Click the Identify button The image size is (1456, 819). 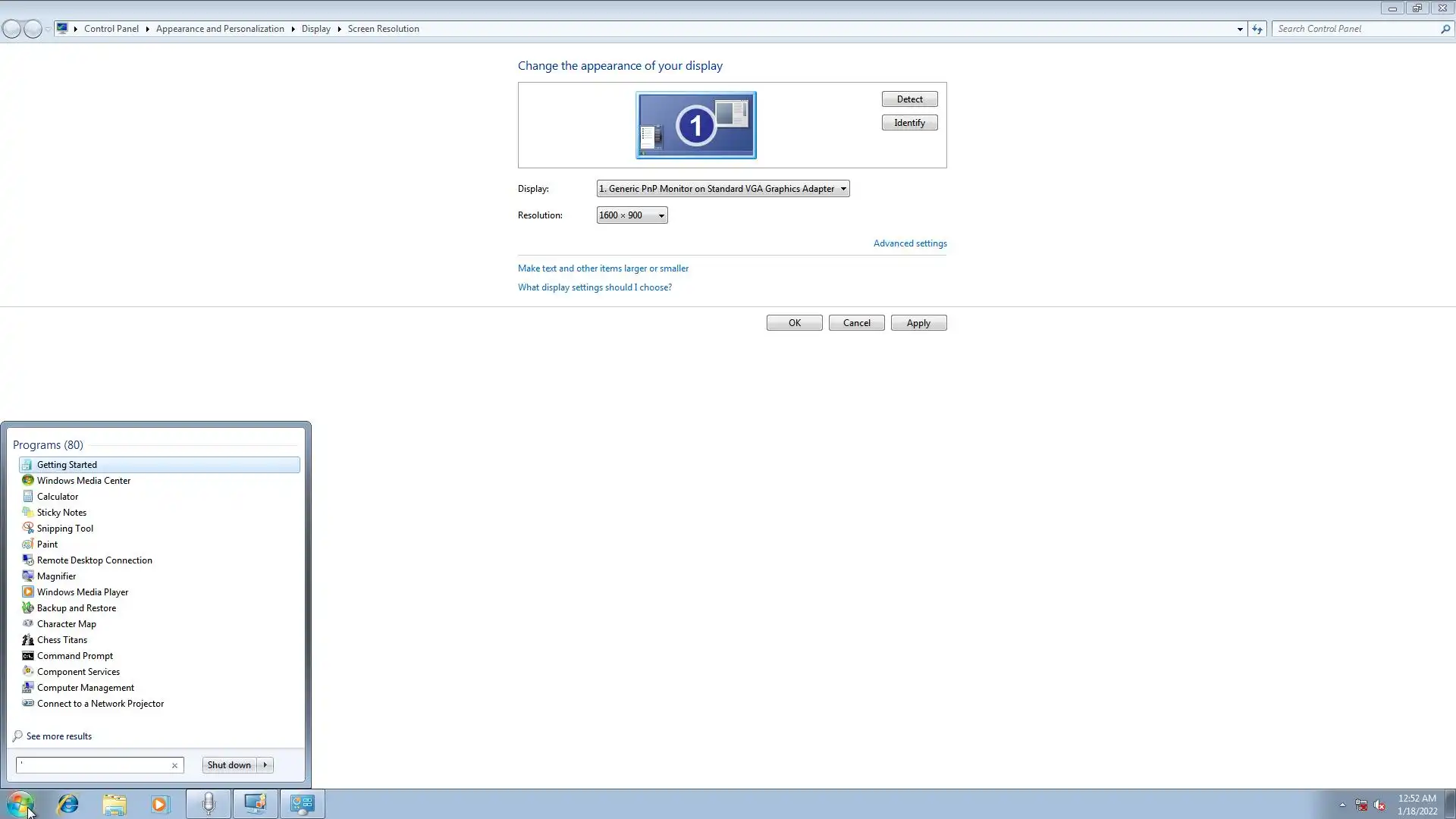tap(909, 123)
